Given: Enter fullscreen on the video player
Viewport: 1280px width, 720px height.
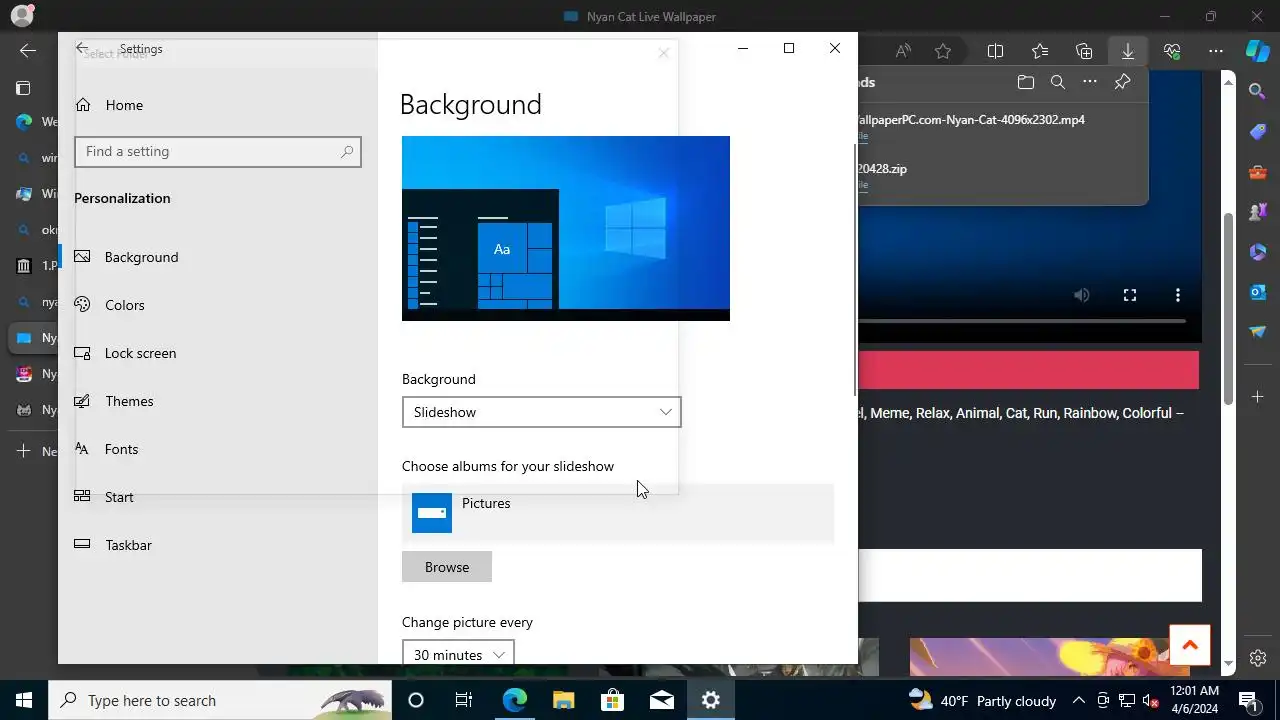Looking at the screenshot, I should click(x=1130, y=295).
